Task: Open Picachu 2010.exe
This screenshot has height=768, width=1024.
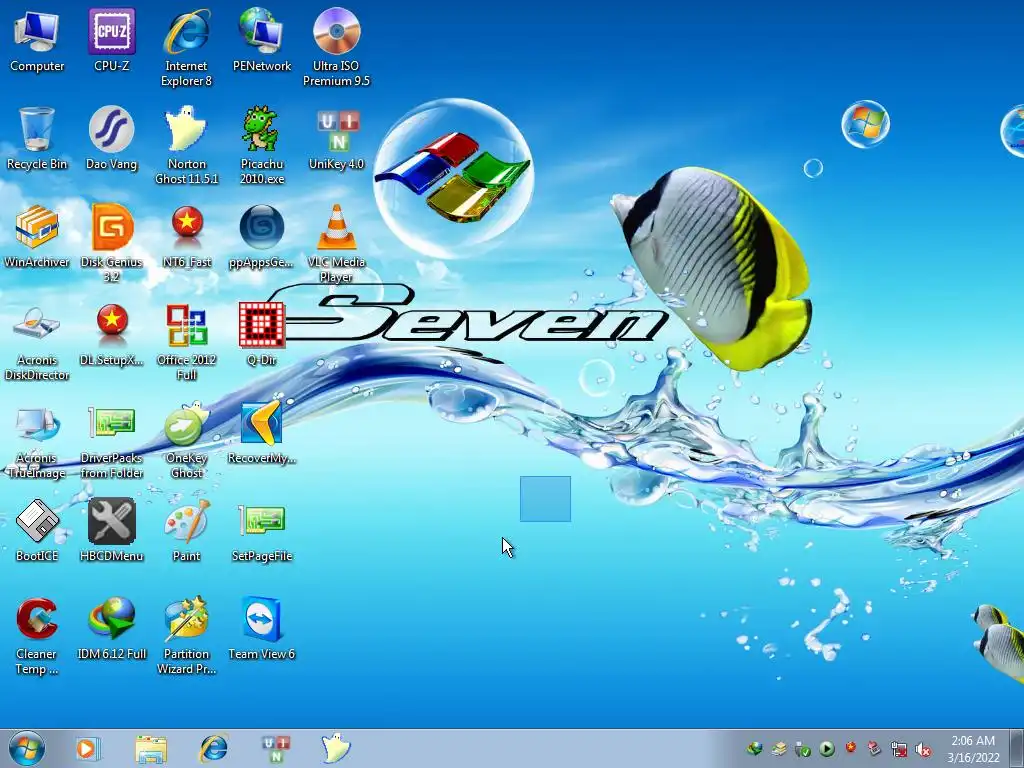Action: 261,146
